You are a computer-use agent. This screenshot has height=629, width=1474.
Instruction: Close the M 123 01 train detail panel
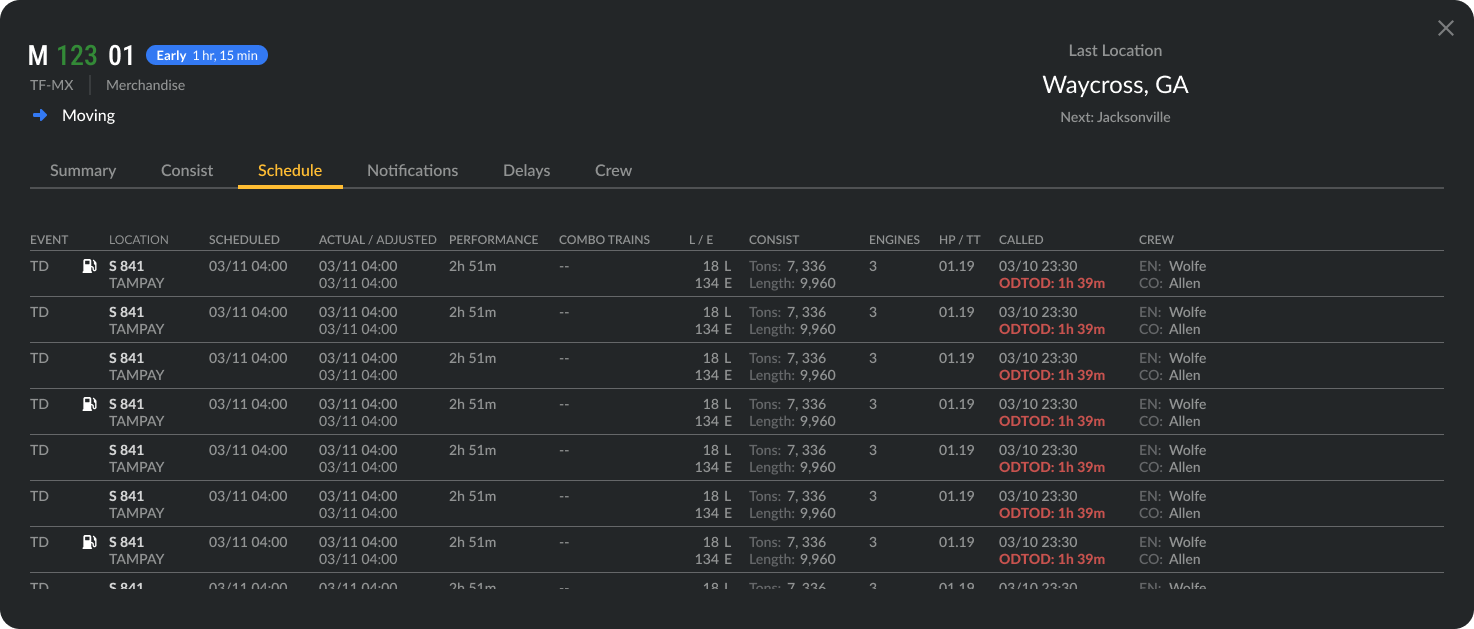click(x=1445, y=28)
